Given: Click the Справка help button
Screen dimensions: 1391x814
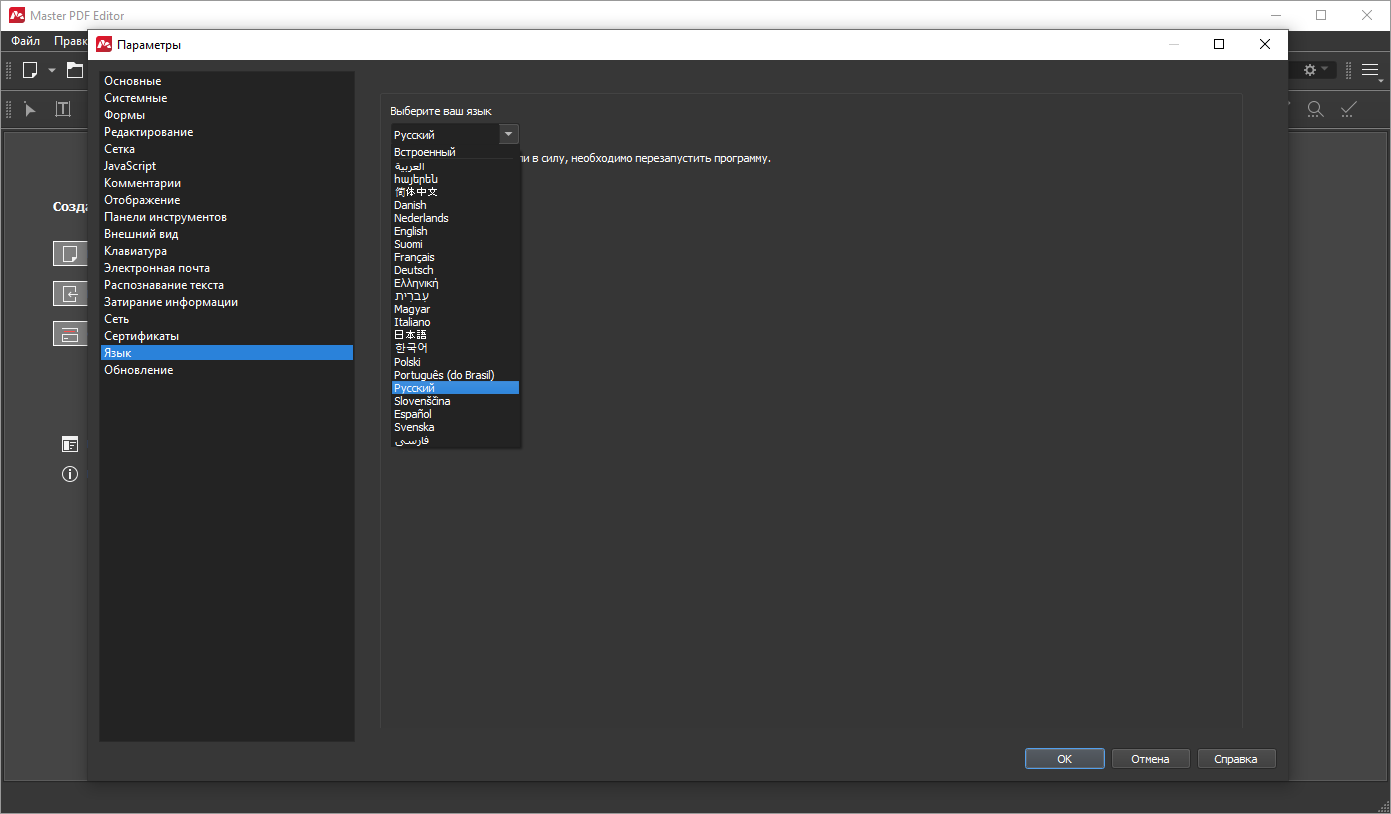Looking at the screenshot, I should [x=1236, y=759].
